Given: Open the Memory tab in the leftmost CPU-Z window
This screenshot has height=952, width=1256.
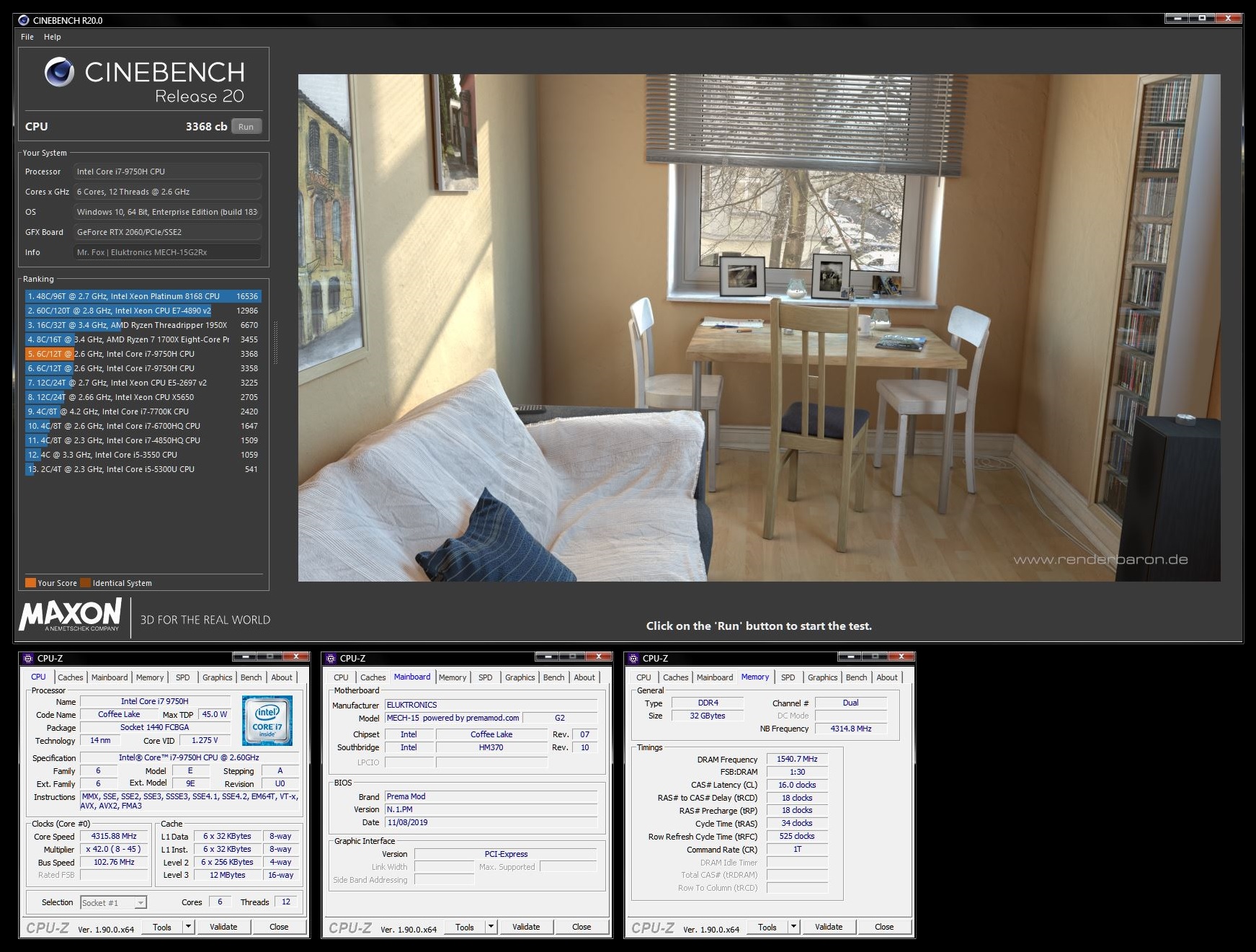Looking at the screenshot, I should click(x=150, y=677).
